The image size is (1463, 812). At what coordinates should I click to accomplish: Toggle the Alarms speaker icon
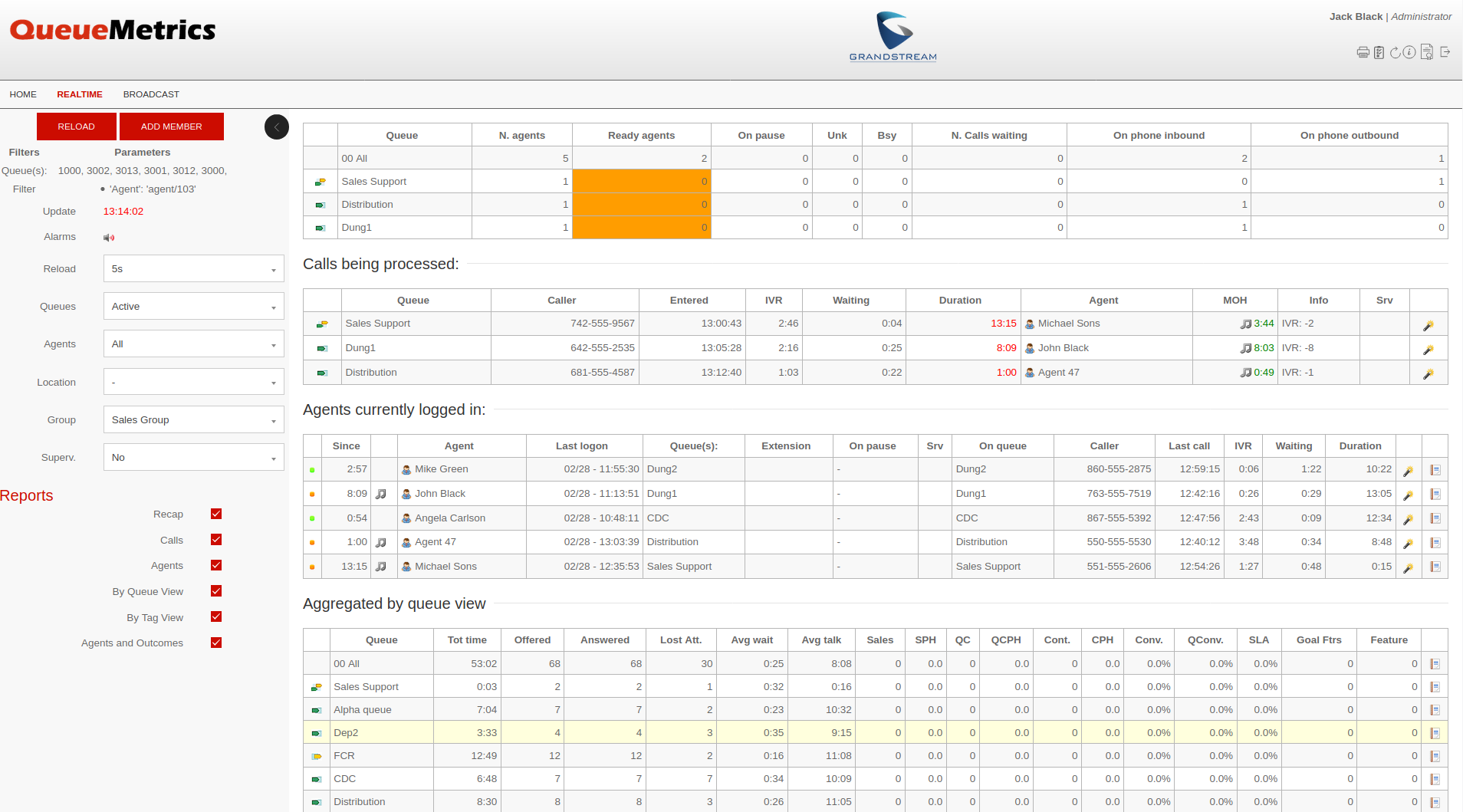(x=109, y=238)
